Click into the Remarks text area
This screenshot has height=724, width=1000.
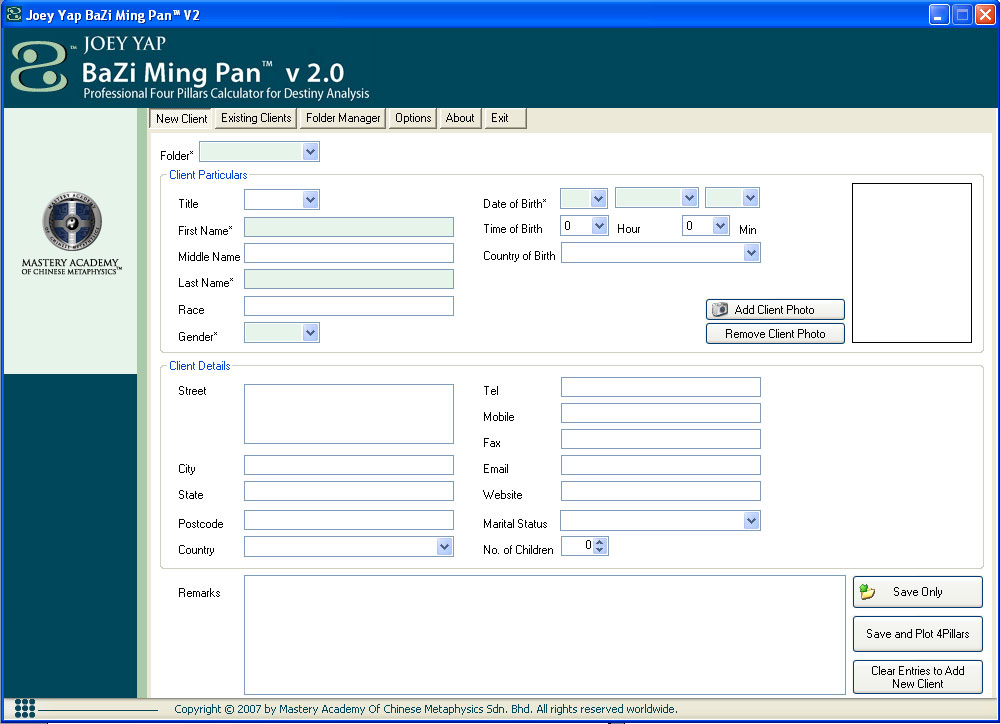pyautogui.click(x=545, y=635)
